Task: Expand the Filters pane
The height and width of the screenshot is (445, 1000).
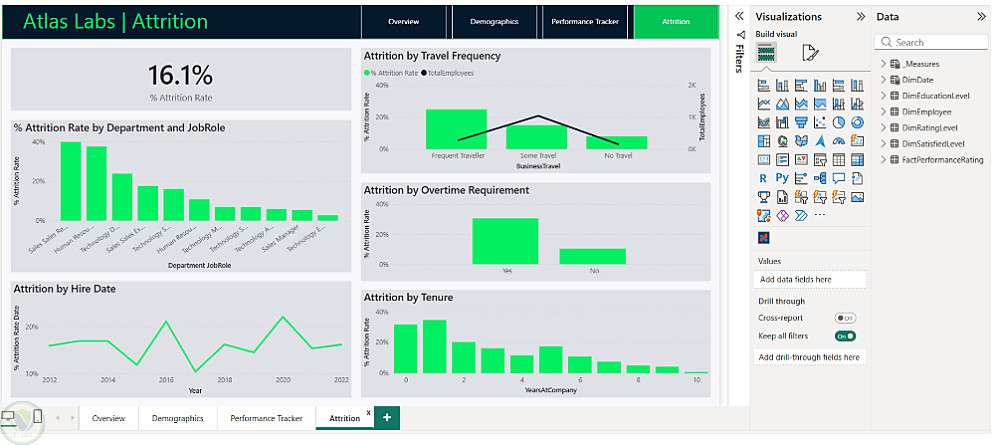Action: coord(739,17)
